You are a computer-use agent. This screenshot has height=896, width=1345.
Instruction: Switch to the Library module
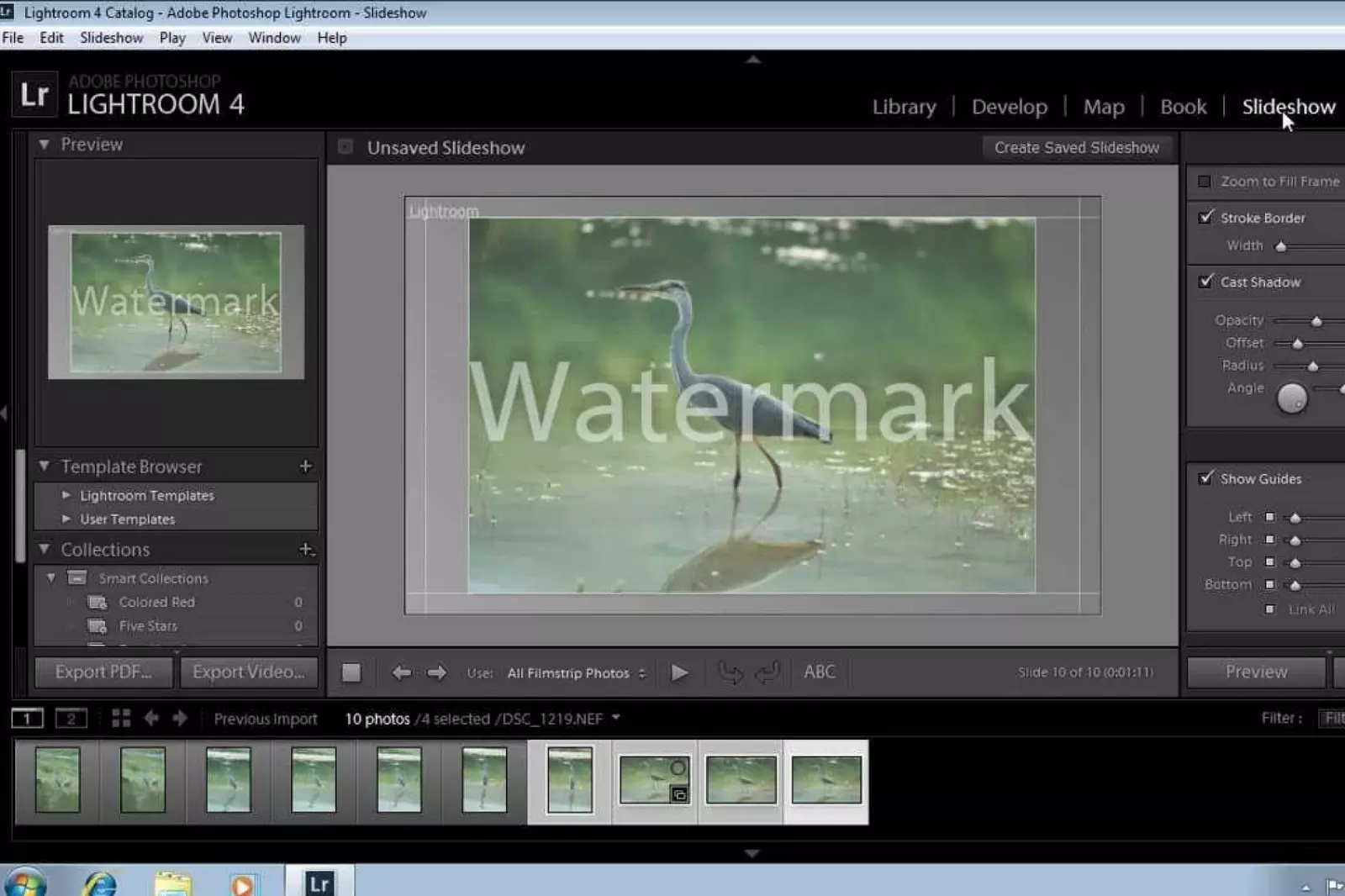pyautogui.click(x=904, y=107)
